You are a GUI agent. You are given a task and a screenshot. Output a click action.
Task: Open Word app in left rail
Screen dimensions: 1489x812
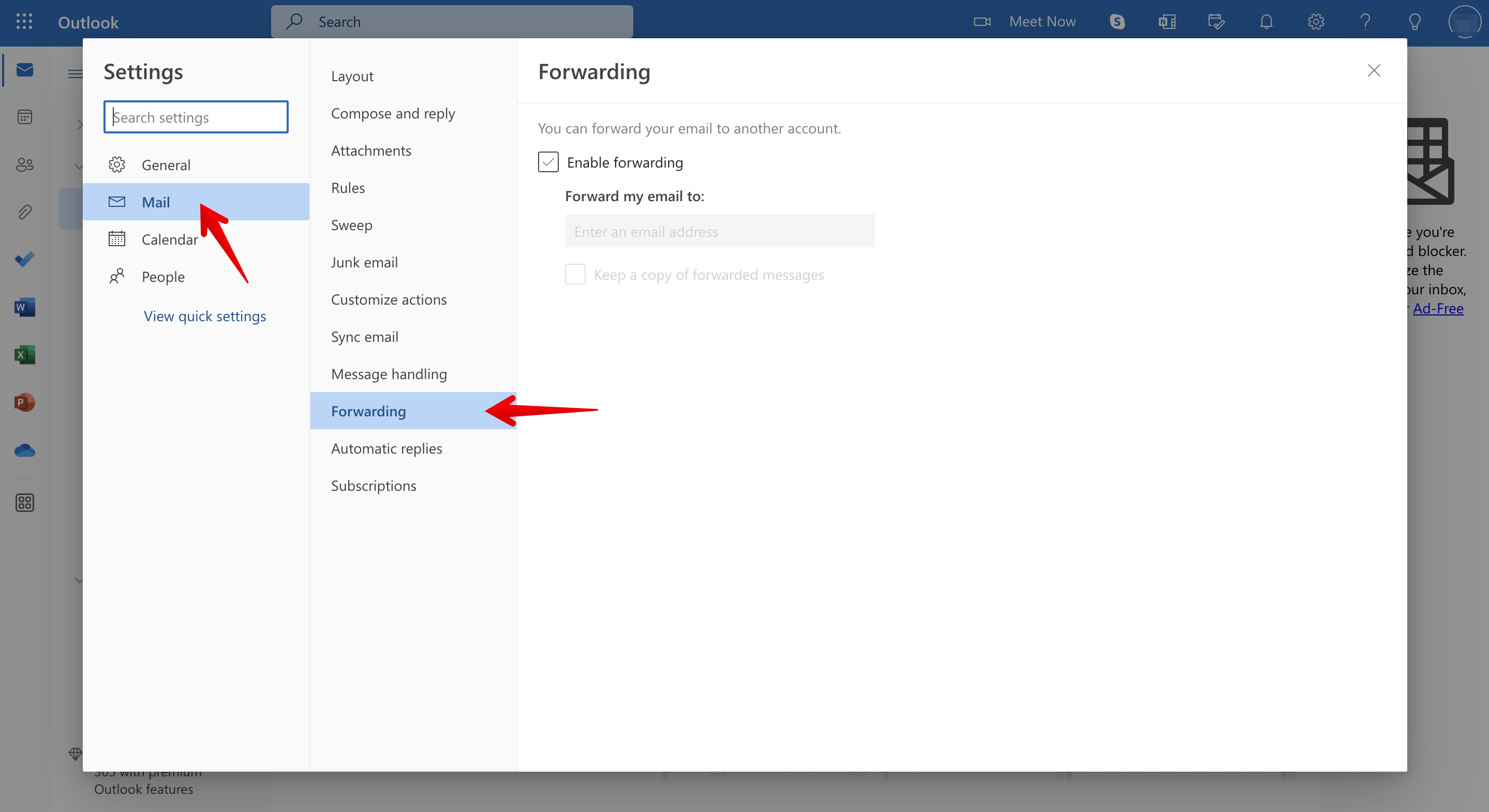point(24,307)
